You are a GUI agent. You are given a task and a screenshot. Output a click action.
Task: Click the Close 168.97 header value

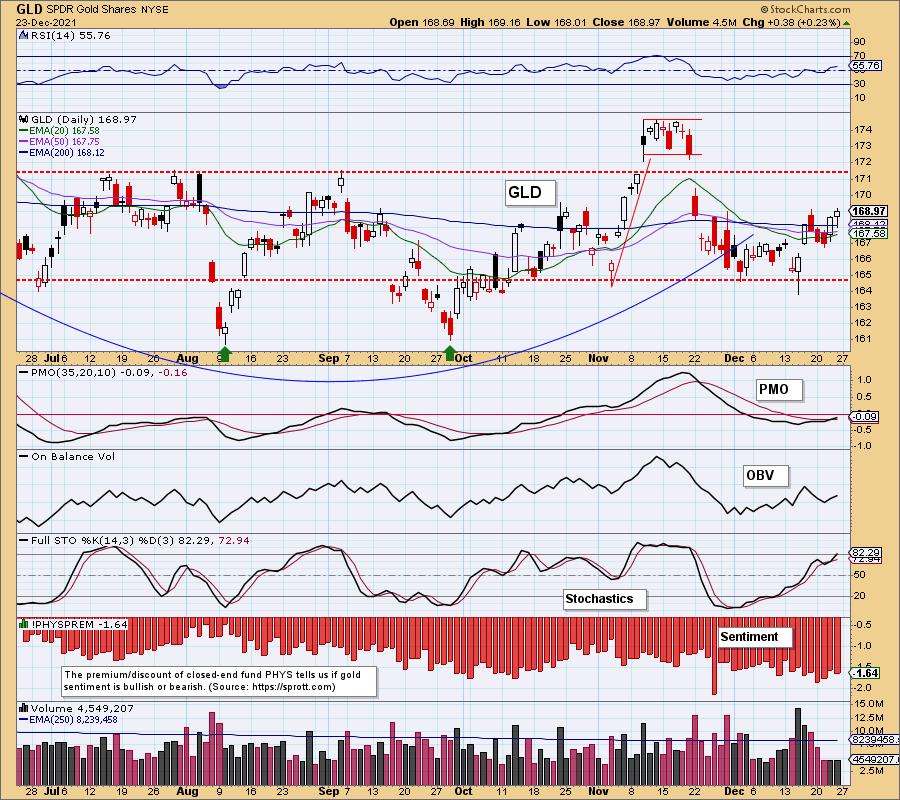626,22
